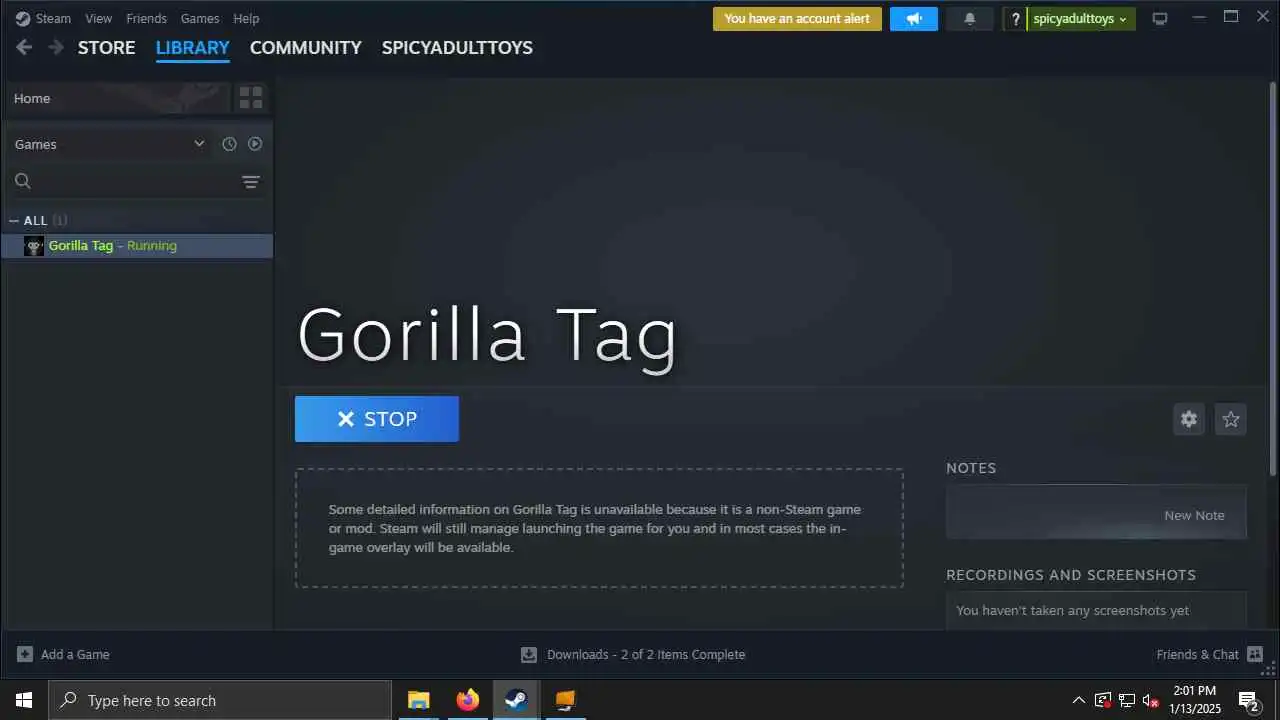Open the SPICYADULTTOYS profile tab
Image resolution: width=1280 pixels, height=720 pixels.
coord(457,48)
